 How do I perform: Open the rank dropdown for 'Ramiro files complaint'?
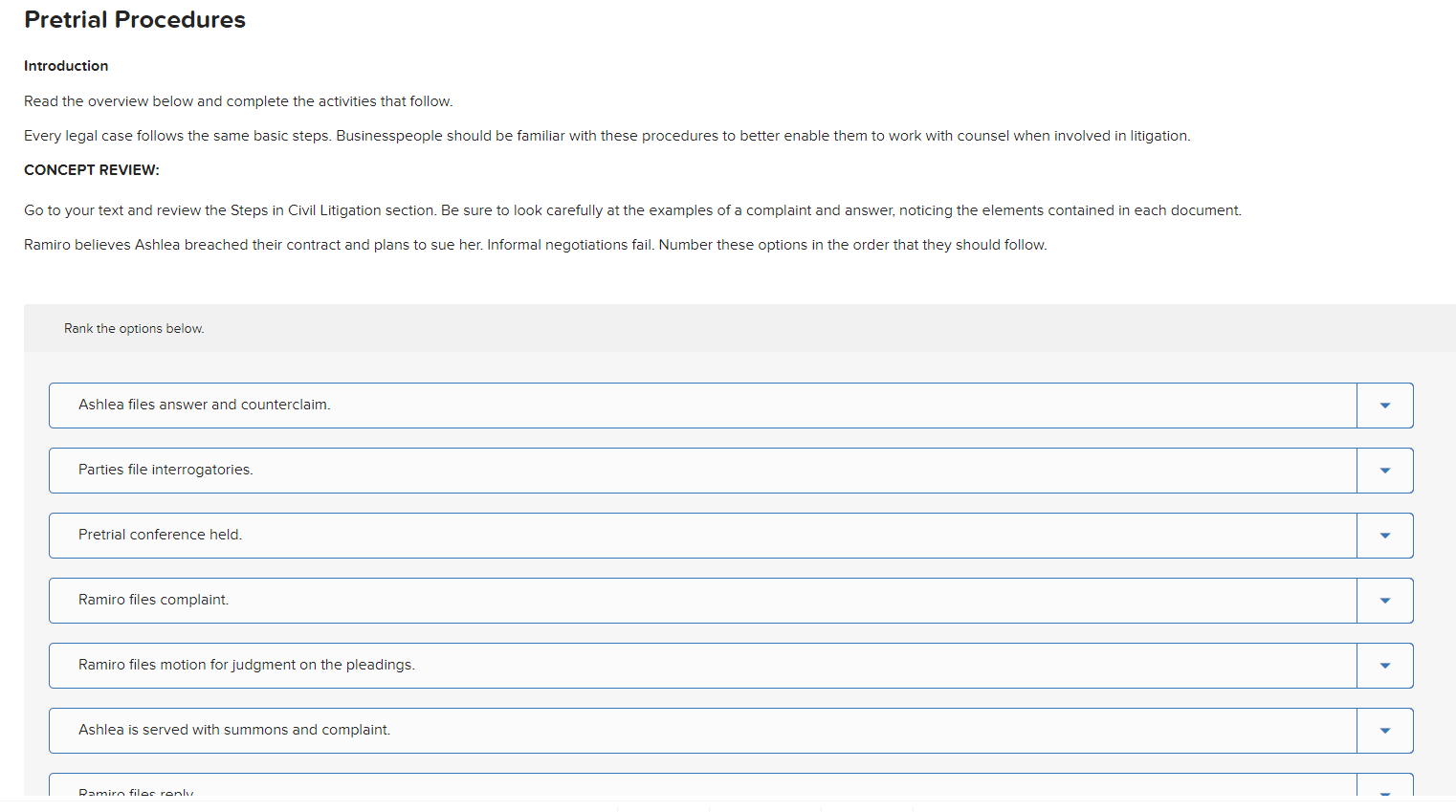click(1384, 600)
